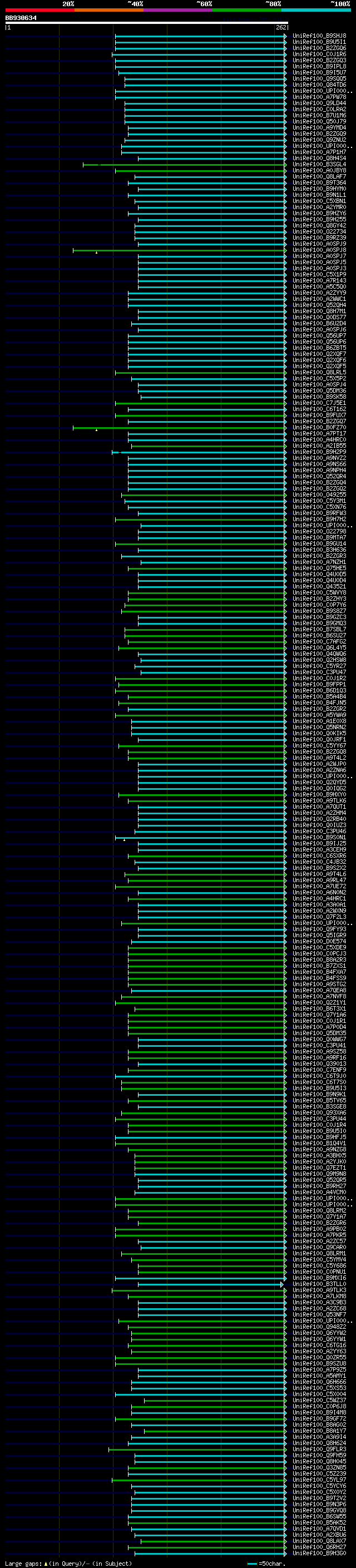The height and width of the screenshot is (1568, 356).
Task: Click the label UniRef100_A9YMD4
Action: 319,127
